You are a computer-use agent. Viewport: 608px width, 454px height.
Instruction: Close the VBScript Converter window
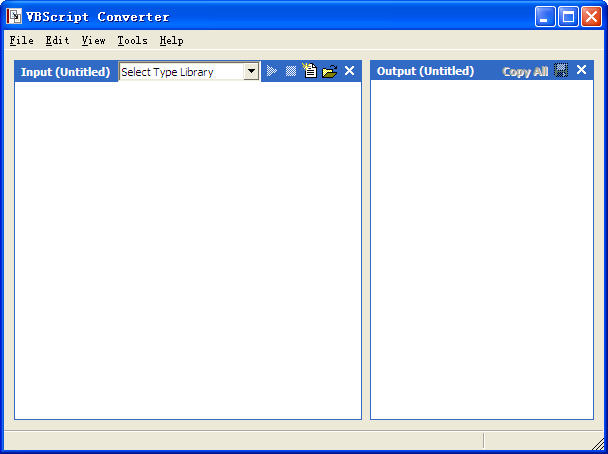coord(591,17)
